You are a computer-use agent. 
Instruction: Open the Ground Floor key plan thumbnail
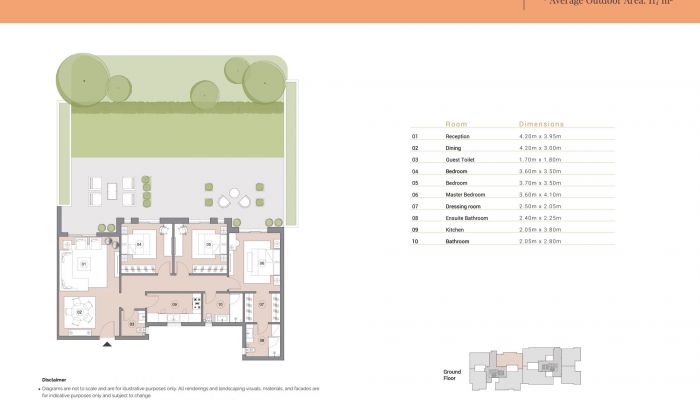(525, 369)
